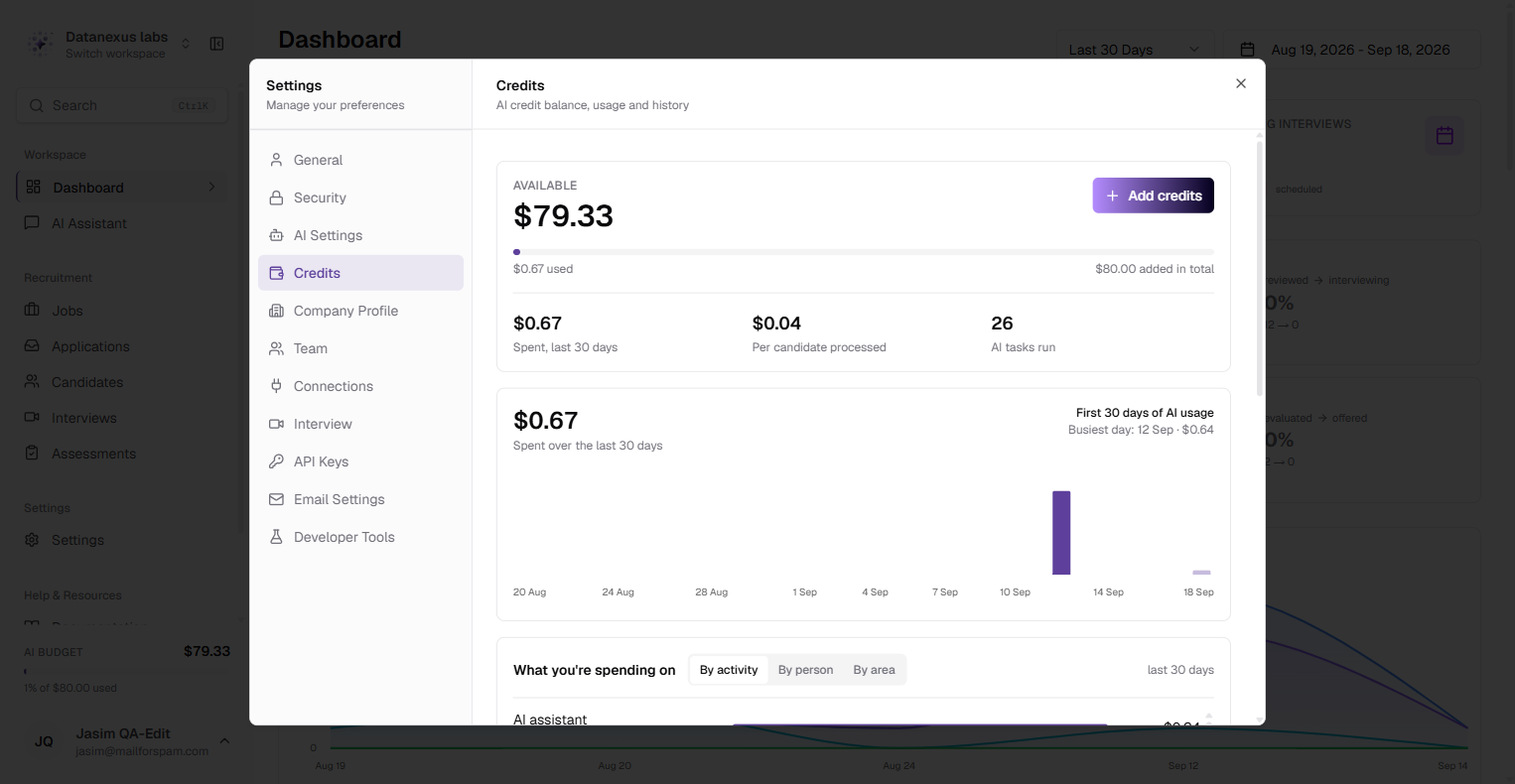This screenshot has height=784, width=1515.
Task: Open the Team section
Action: (360, 348)
